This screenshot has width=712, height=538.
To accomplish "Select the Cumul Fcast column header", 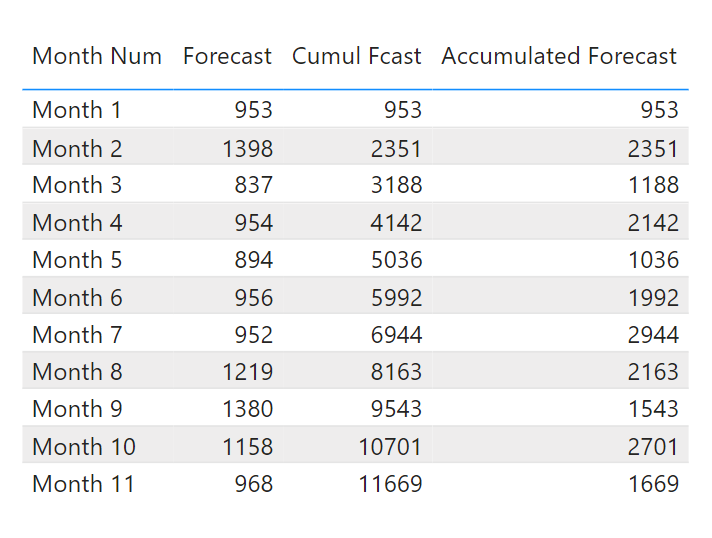I will 357,57.
